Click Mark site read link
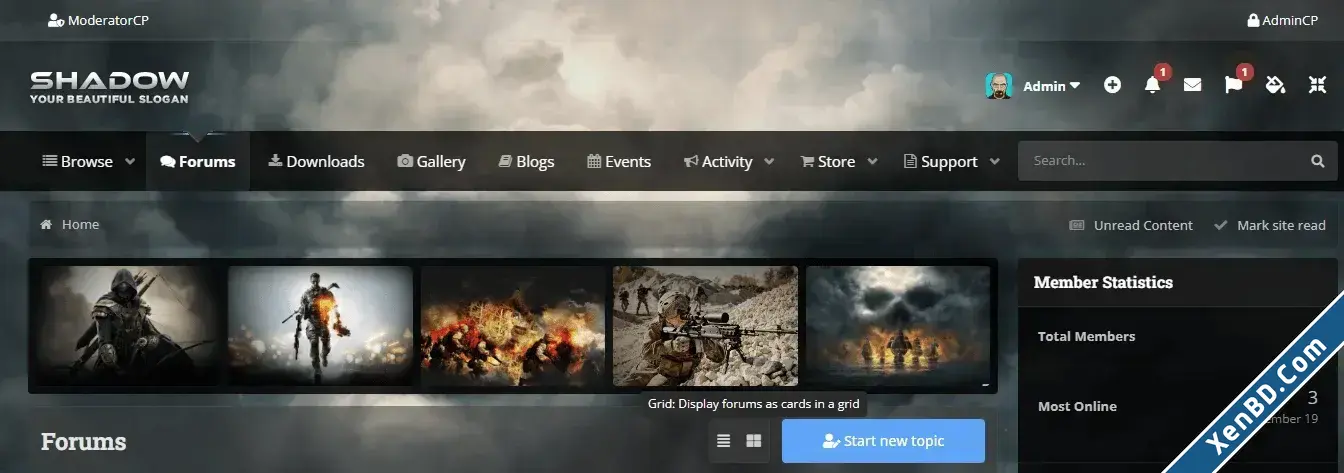The image size is (1344, 473). [x=1270, y=225]
